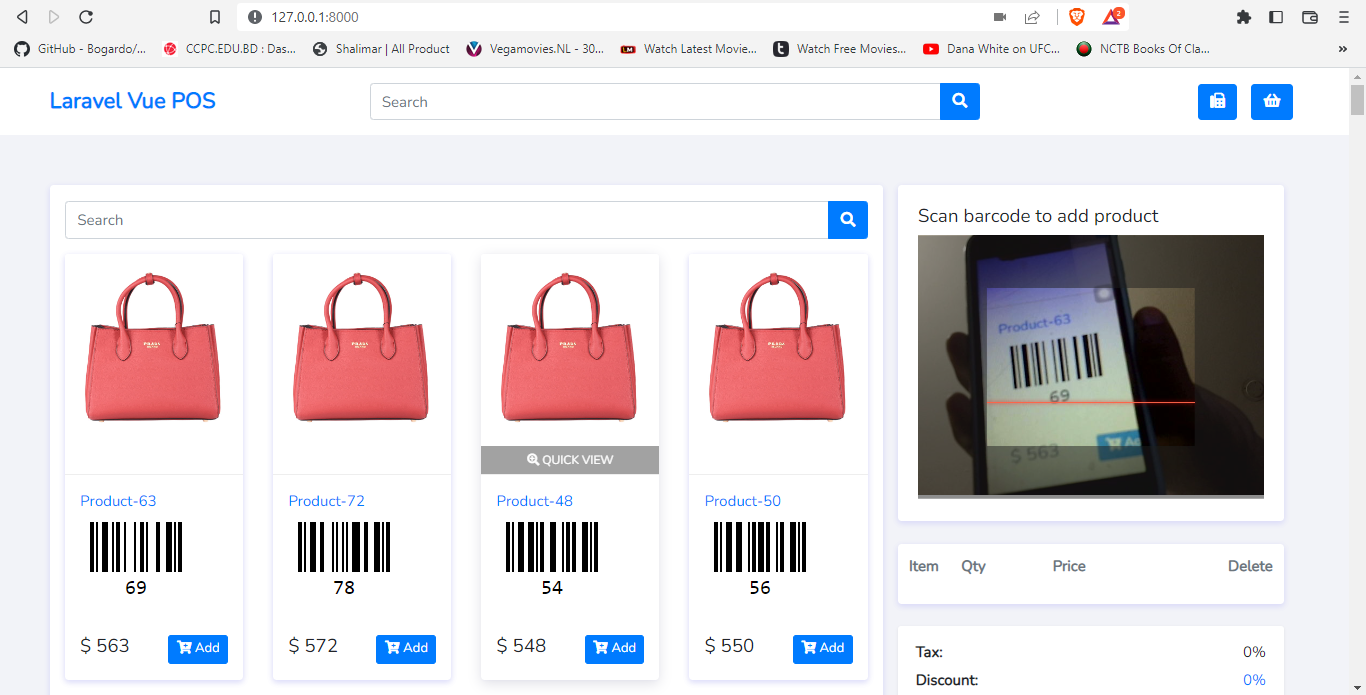The width and height of the screenshot is (1366, 695).
Task: Open Brave Rewards triangle icon
Action: pyautogui.click(x=1113, y=17)
